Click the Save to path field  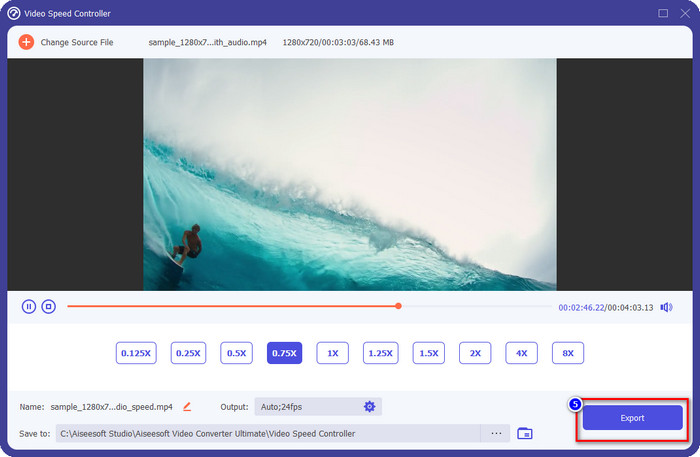pos(268,433)
